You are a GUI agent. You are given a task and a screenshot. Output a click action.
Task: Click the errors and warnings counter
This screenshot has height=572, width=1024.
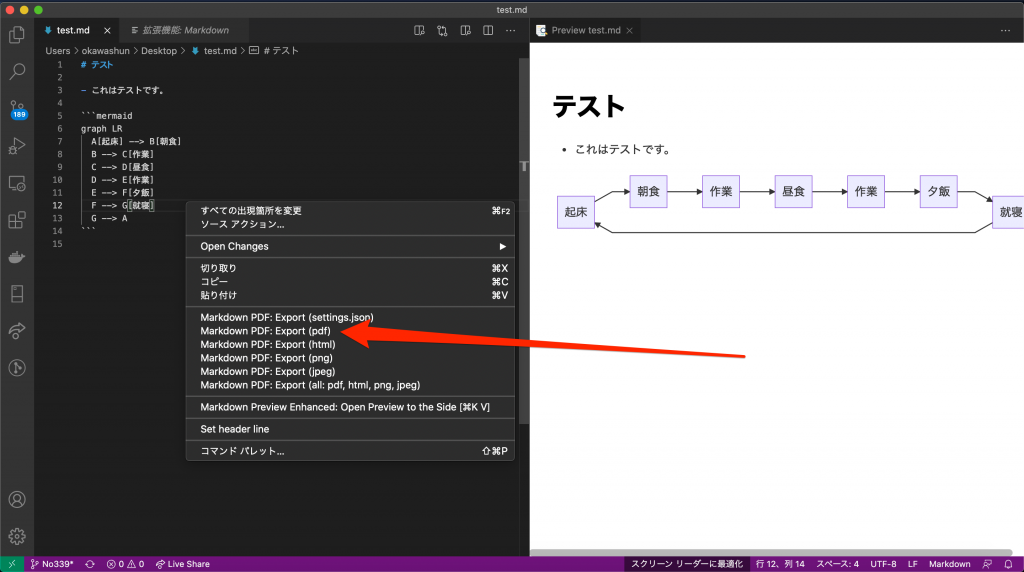125,564
